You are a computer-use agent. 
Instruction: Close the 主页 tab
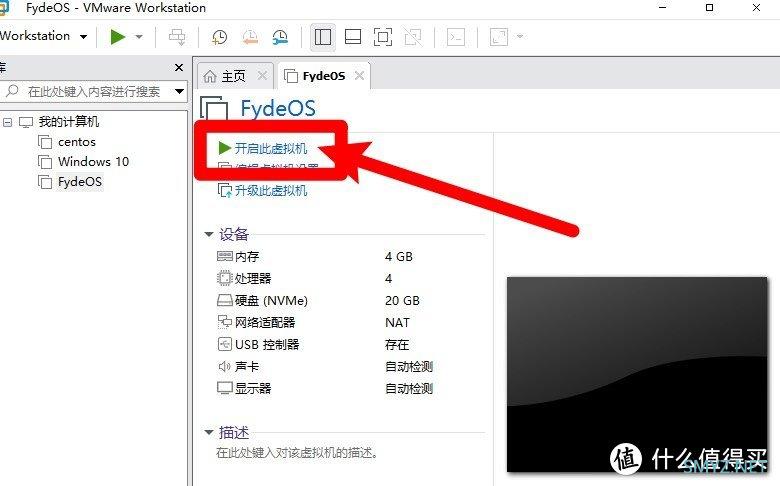tap(262, 76)
